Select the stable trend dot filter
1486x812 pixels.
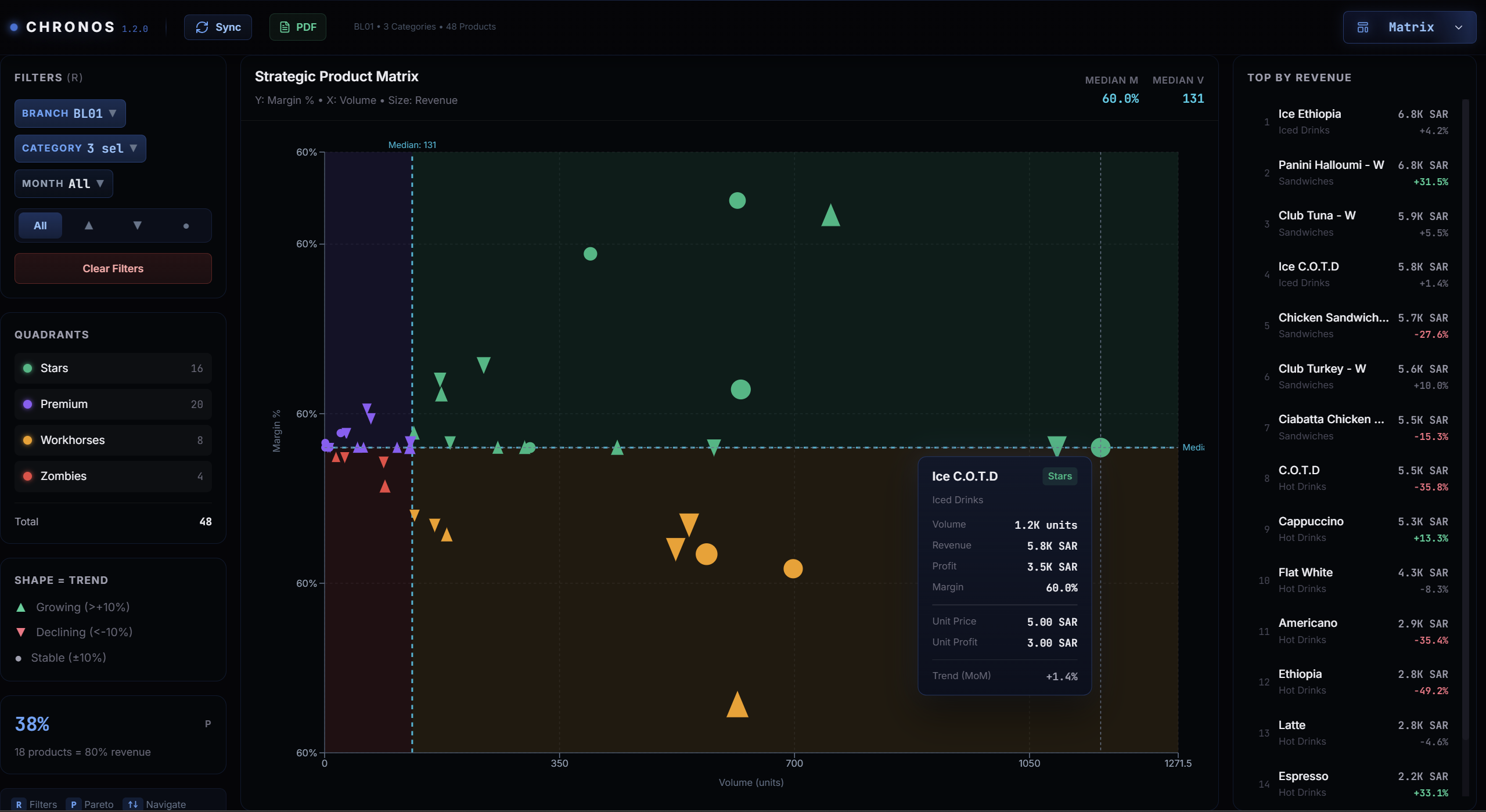pos(186,226)
